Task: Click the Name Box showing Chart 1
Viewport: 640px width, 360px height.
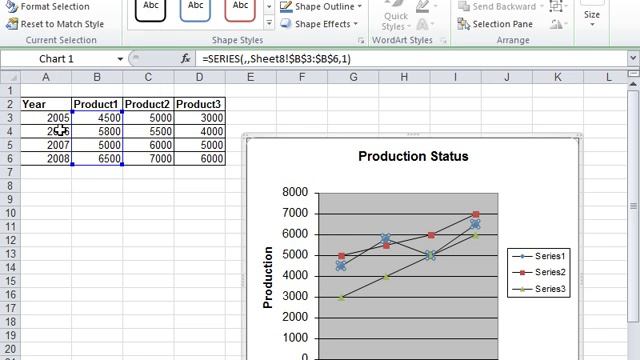Action: coord(57,59)
